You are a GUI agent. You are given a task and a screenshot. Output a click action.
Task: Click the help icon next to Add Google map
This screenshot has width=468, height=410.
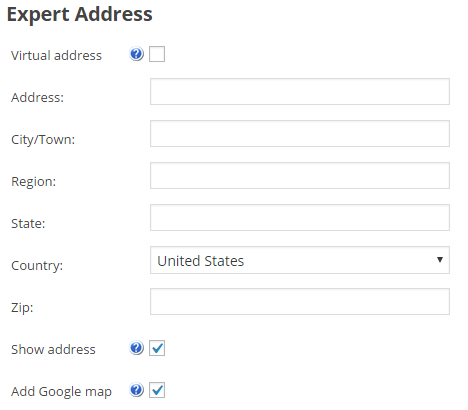[x=136, y=390]
